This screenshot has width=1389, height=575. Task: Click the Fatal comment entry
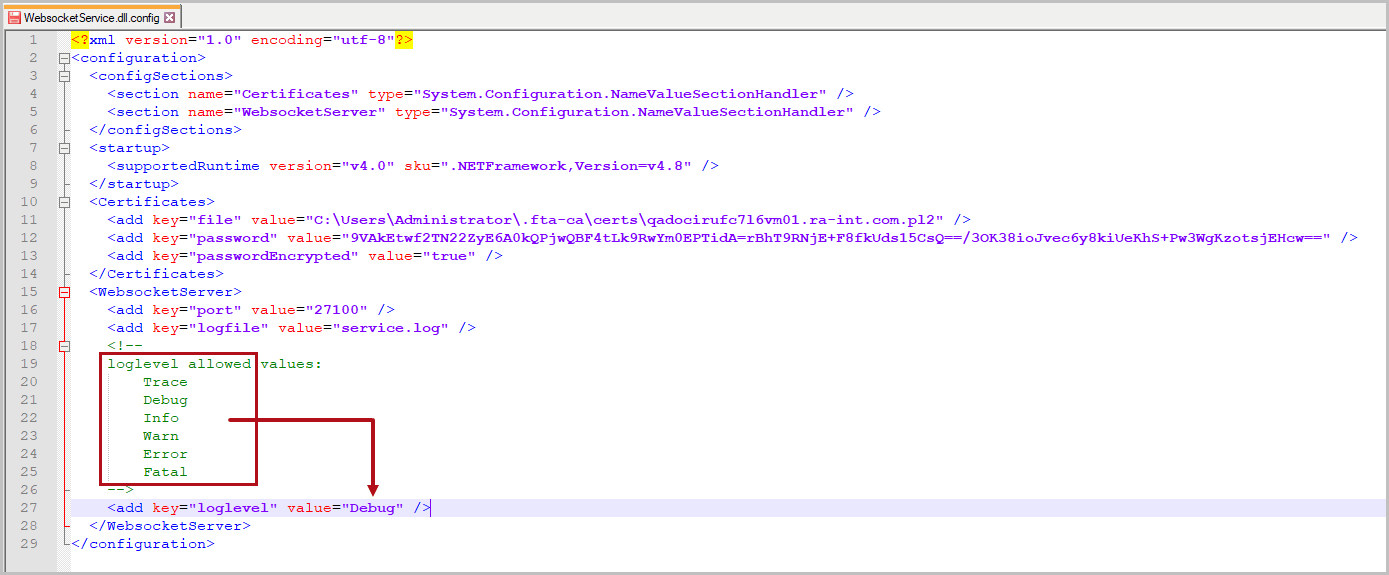coord(165,472)
